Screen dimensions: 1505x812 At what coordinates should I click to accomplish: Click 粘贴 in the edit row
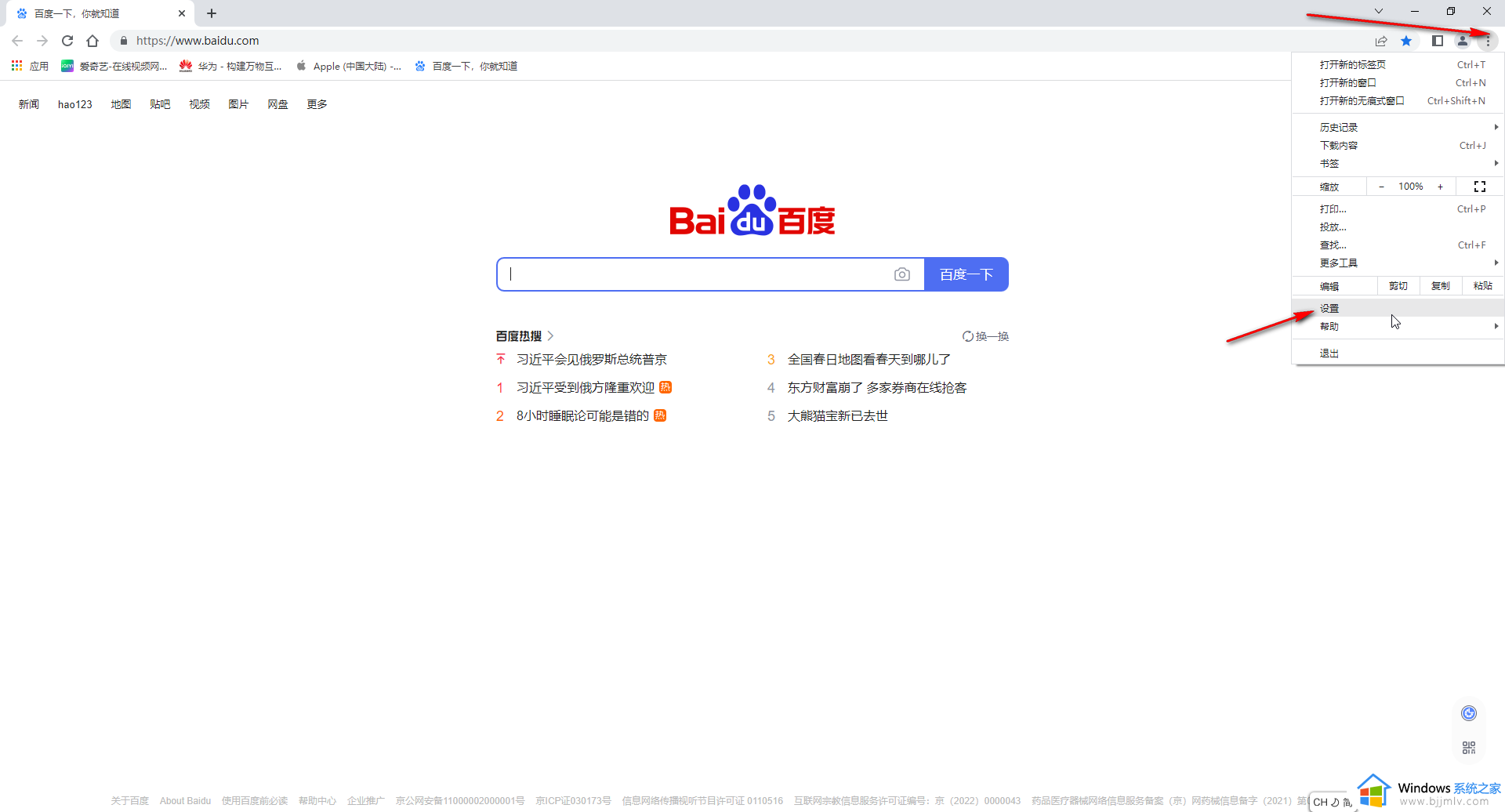point(1483,286)
